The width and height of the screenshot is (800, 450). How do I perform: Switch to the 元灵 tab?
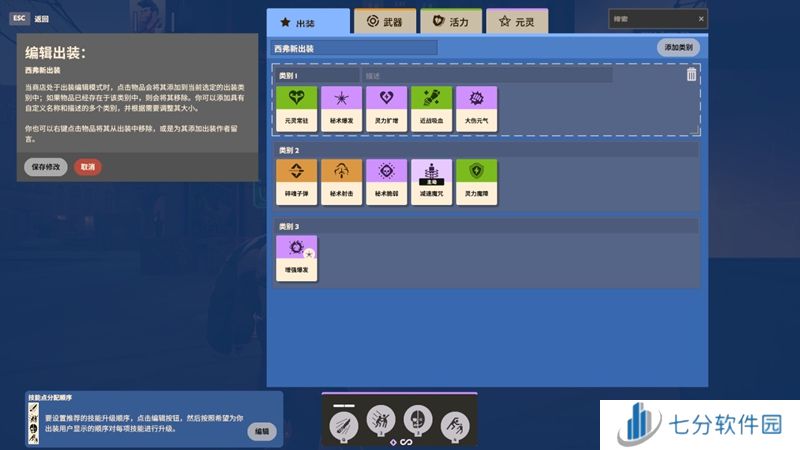pyautogui.click(x=516, y=21)
